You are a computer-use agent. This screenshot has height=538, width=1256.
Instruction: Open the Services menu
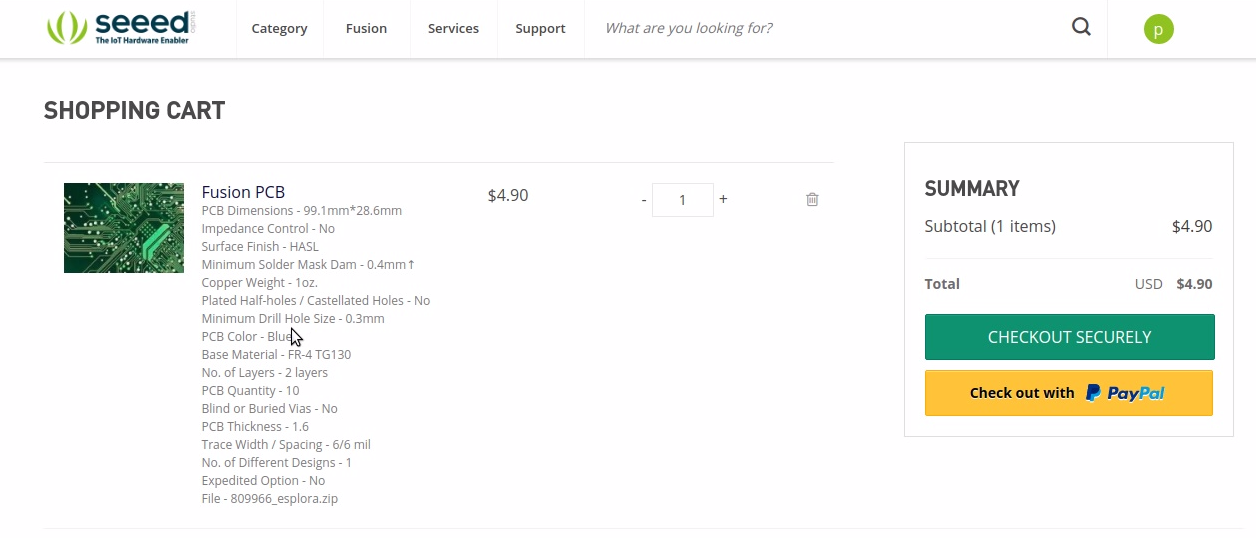[453, 28]
